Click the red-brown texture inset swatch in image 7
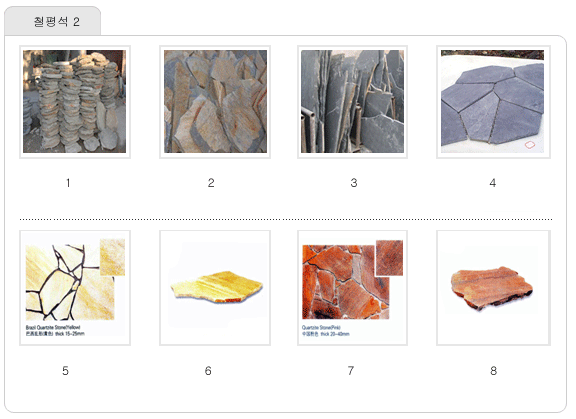 389,258
